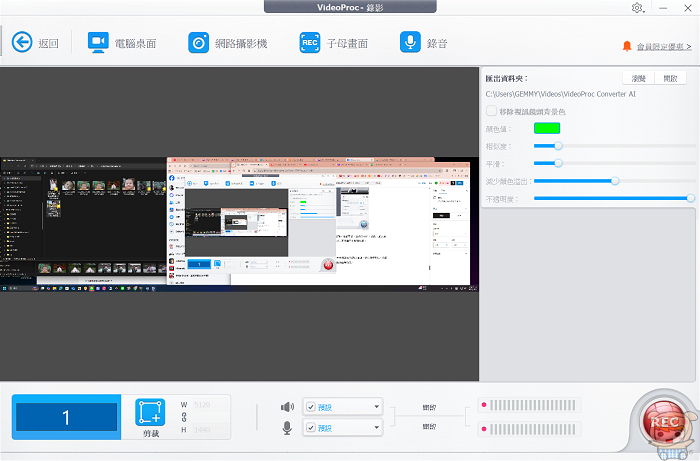Toggle the microphone input device checkbox
The height and width of the screenshot is (461, 700).
coord(311,428)
